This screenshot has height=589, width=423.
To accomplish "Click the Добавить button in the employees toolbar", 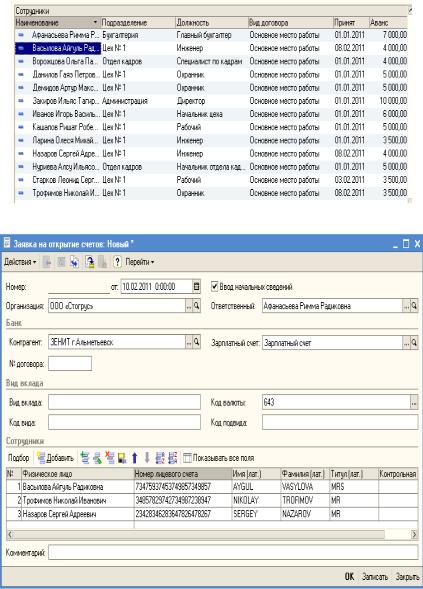I will [x=56, y=458].
